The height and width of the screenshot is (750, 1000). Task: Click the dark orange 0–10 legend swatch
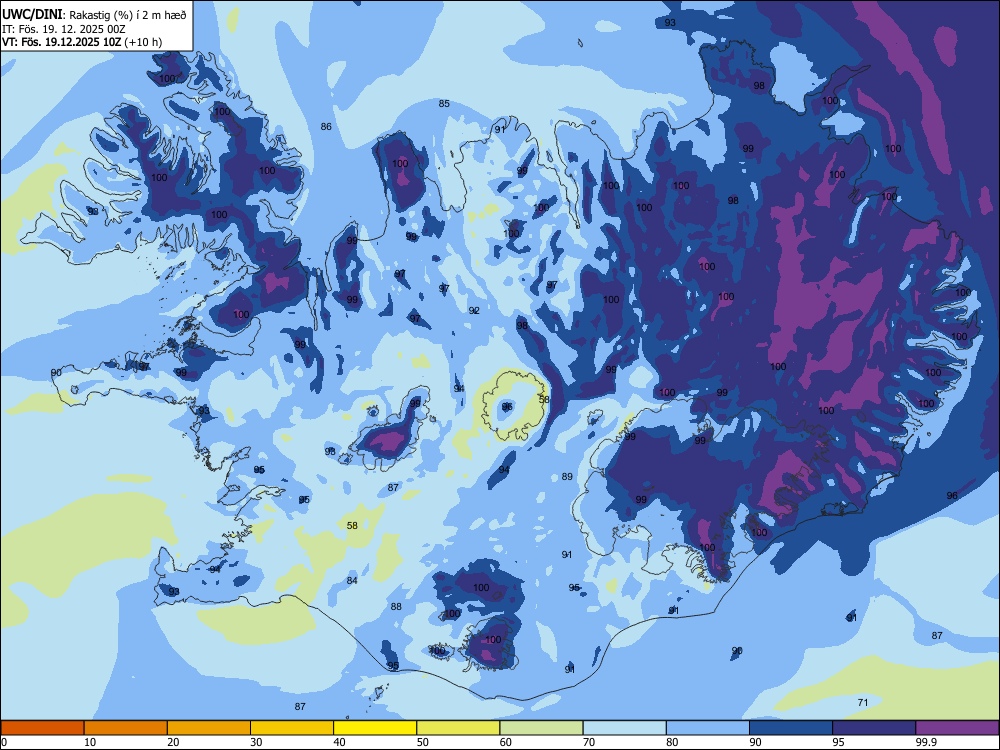pos(42,728)
